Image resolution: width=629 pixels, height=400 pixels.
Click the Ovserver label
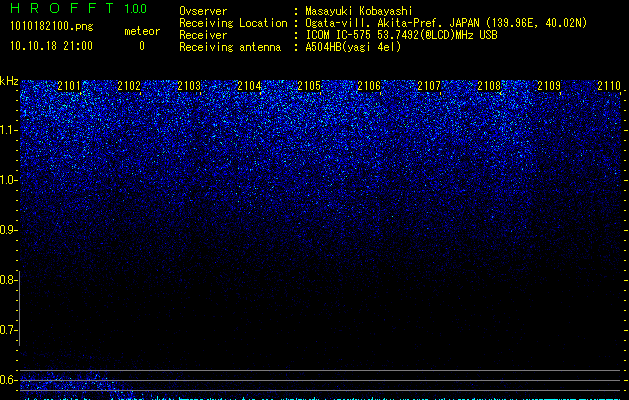click(x=203, y=11)
